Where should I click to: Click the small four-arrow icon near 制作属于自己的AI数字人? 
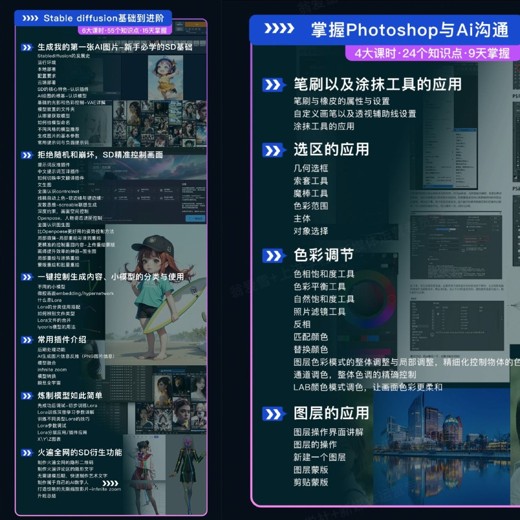click(110, 483)
